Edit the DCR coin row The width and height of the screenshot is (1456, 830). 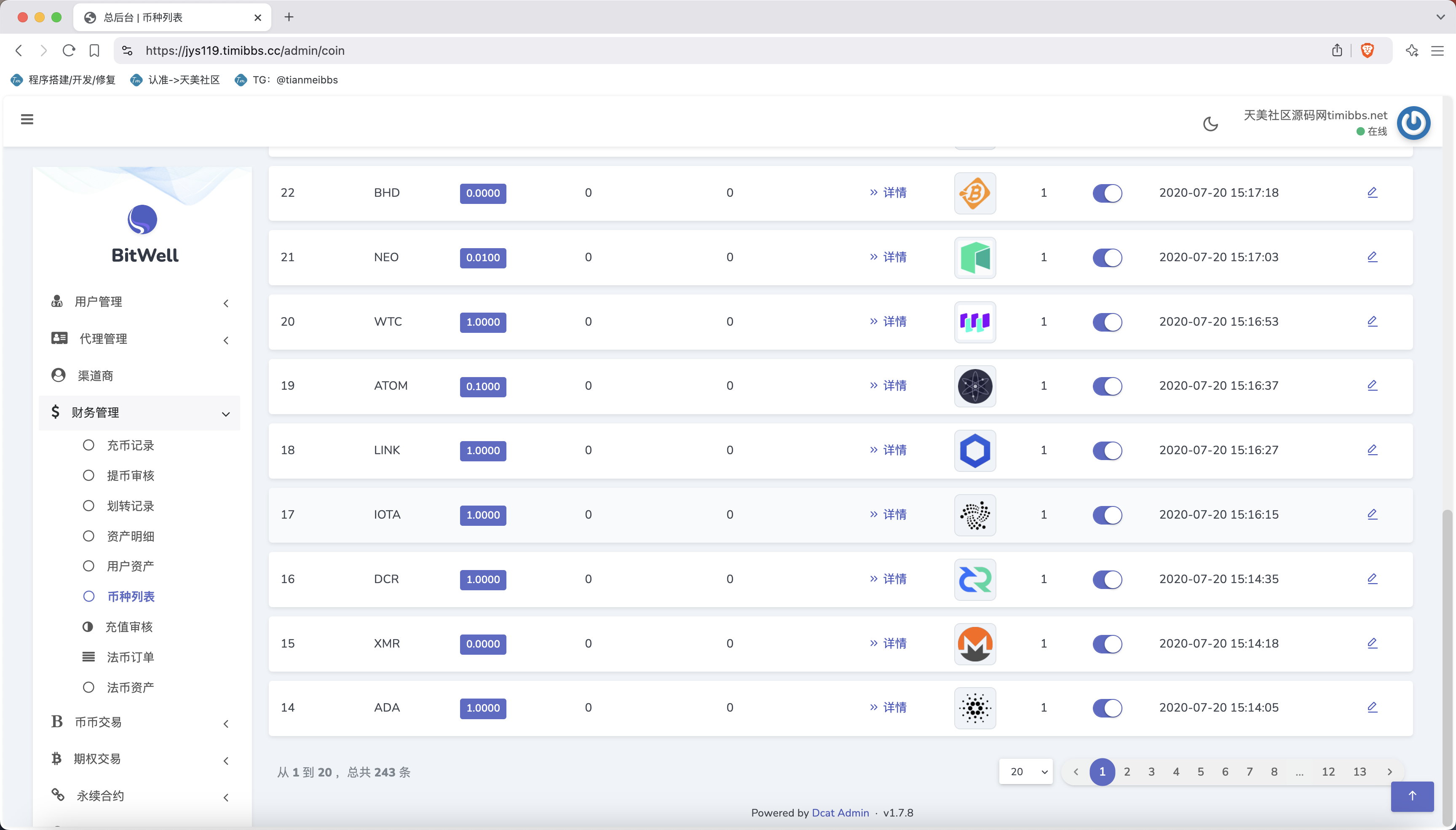tap(1372, 578)
